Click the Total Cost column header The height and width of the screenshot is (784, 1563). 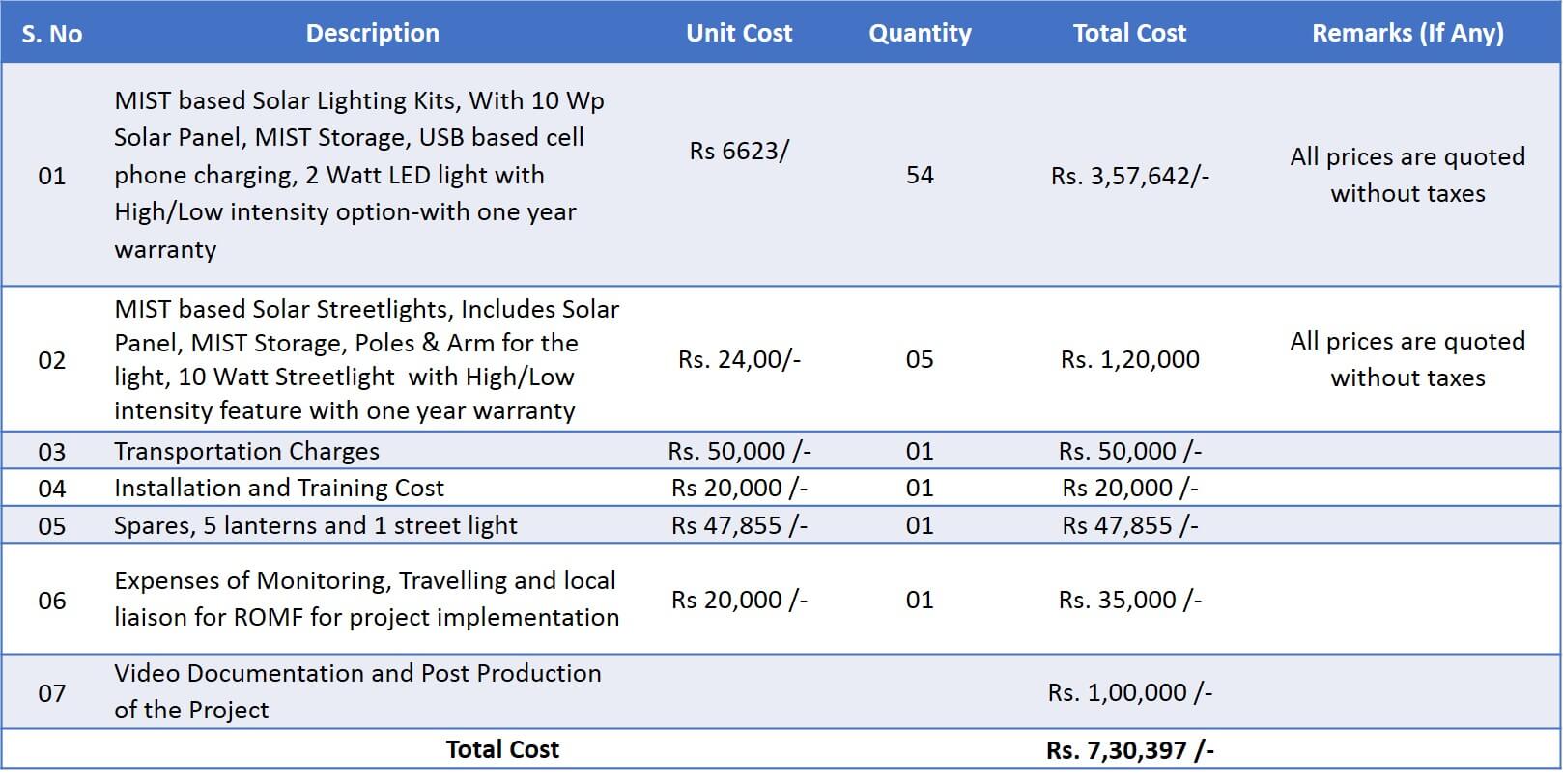point(1129,34)
